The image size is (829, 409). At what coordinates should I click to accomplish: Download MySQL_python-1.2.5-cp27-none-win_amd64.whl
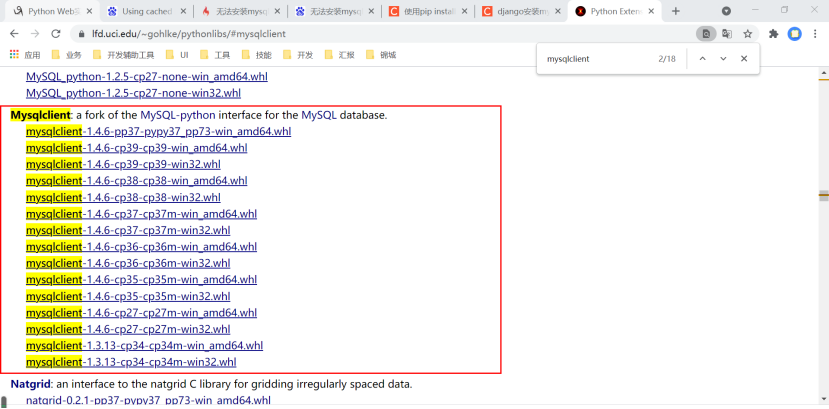[x=146, y=76]
